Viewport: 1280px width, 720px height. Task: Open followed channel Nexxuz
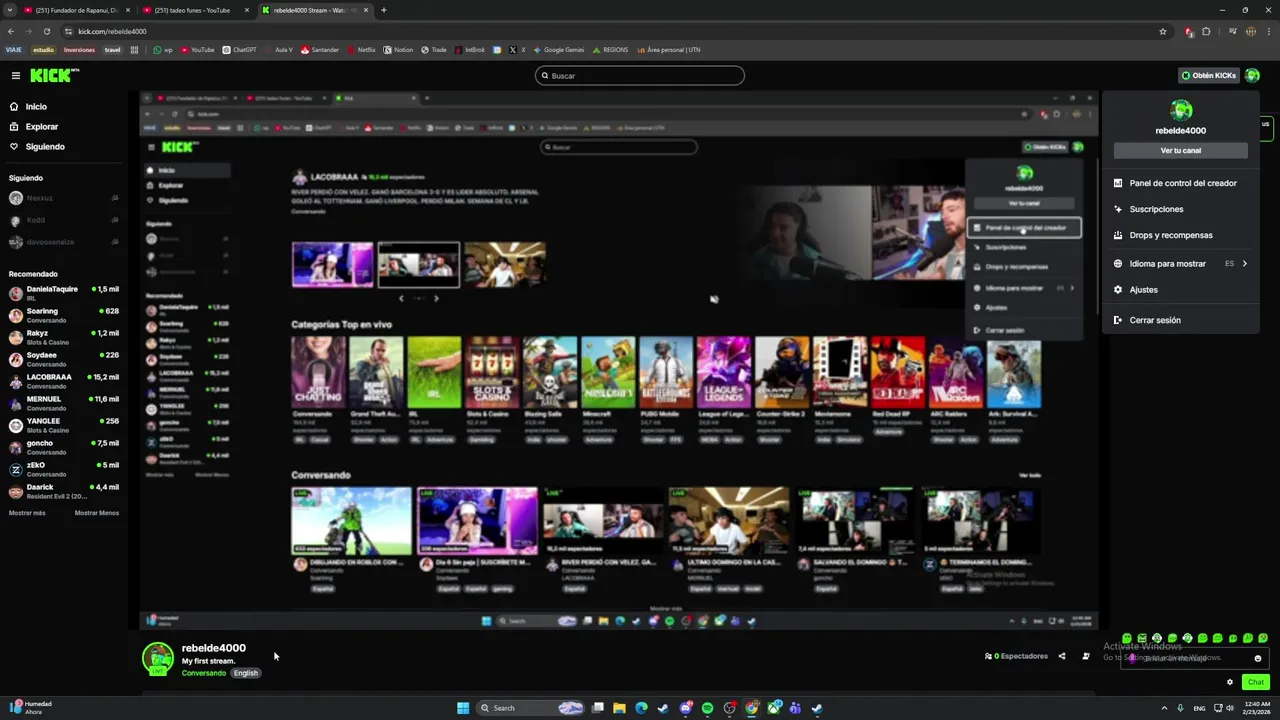(x=64, y=198)
